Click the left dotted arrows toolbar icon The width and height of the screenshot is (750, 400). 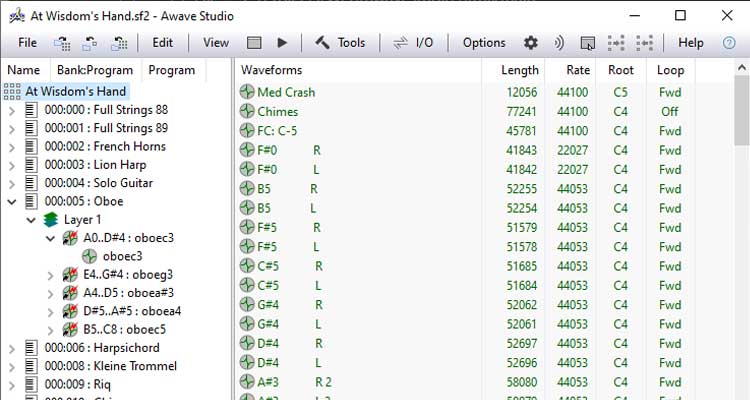point(616,43)
